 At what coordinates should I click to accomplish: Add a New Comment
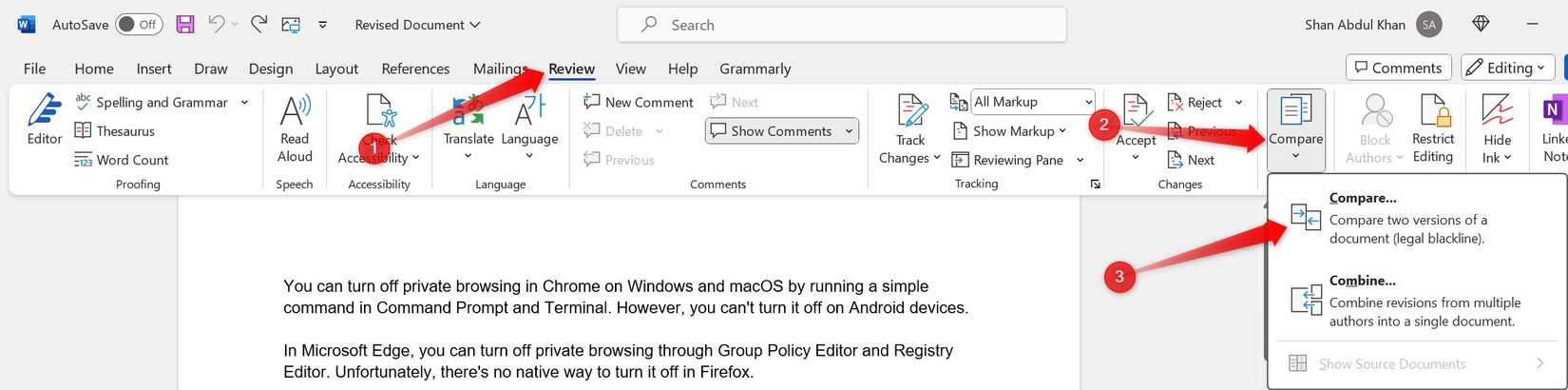click(x=639, y=102)
